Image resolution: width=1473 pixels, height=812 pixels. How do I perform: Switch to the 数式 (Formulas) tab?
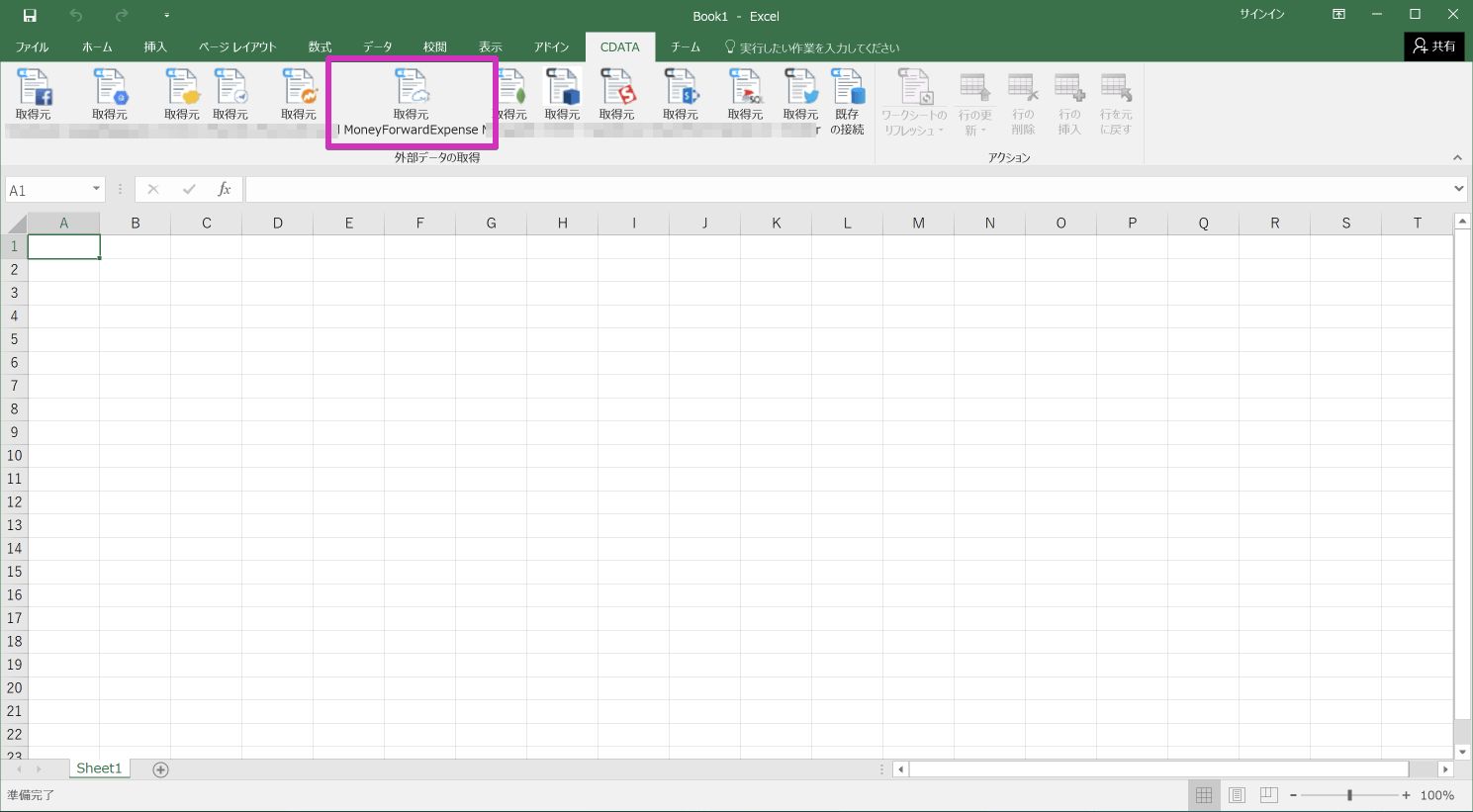(x=320, y=47)
